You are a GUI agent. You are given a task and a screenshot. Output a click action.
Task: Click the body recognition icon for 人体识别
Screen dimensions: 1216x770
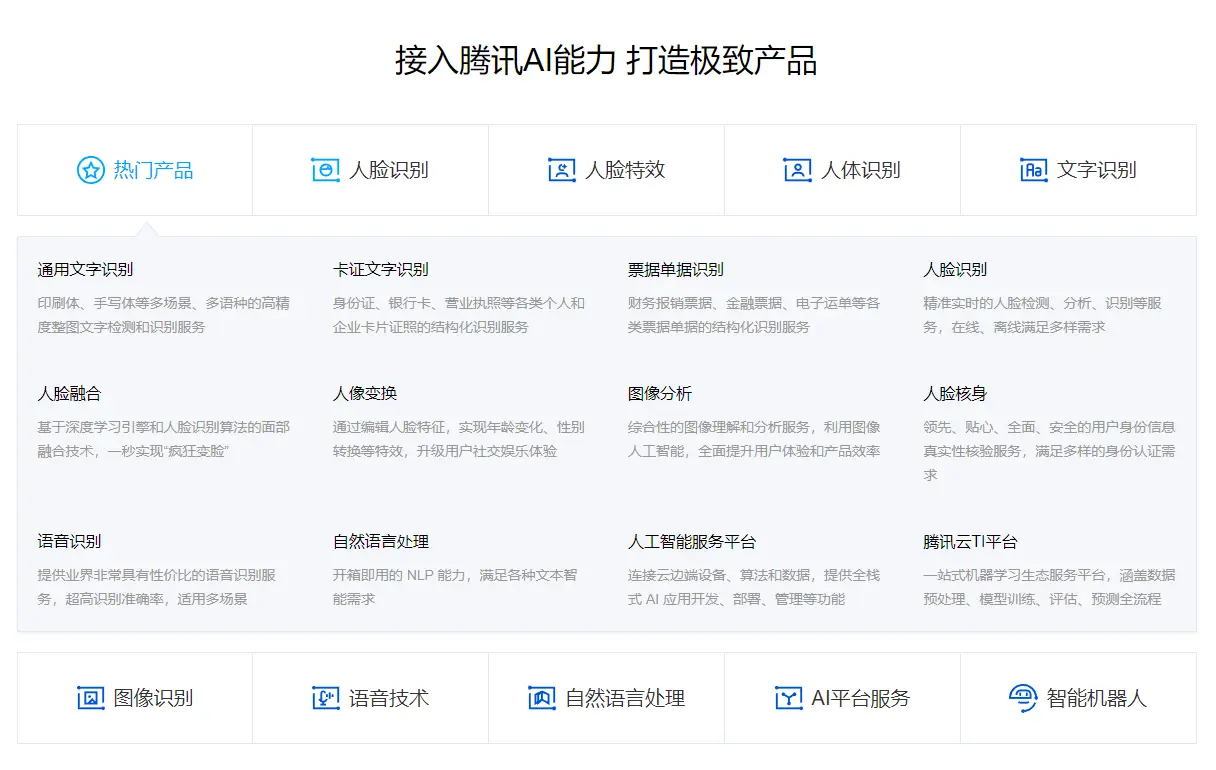coord(795,170)
